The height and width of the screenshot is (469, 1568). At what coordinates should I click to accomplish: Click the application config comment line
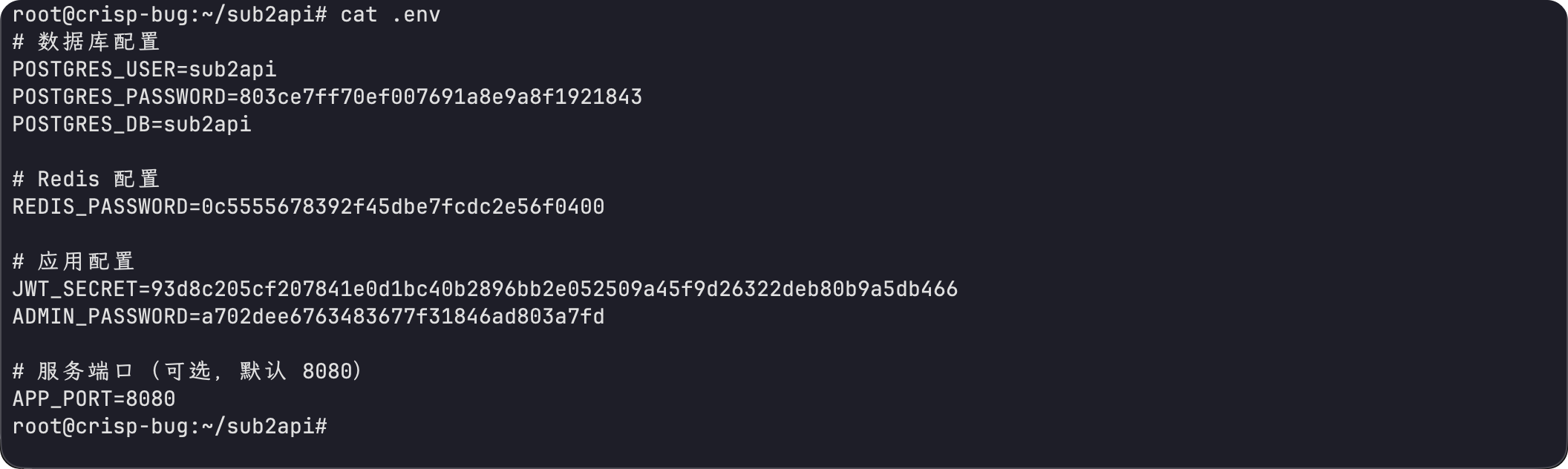73,262
